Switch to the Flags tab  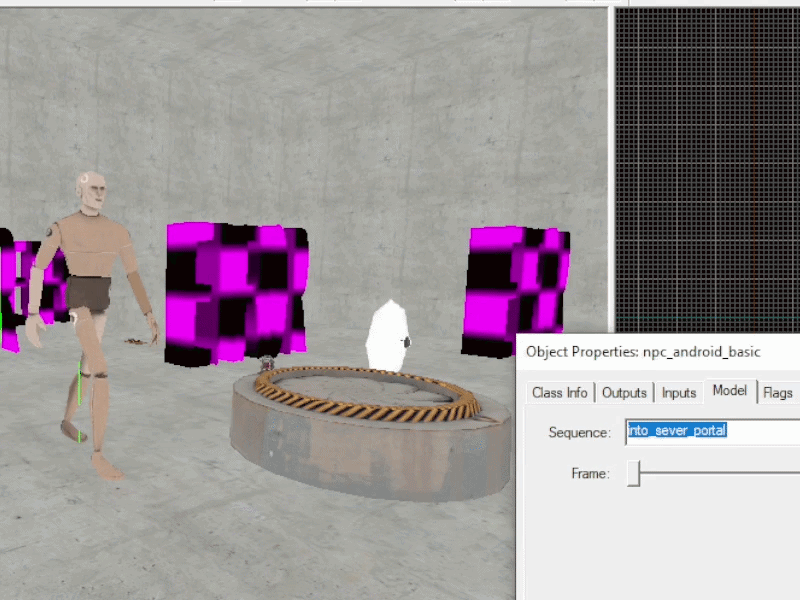point(778,392)
